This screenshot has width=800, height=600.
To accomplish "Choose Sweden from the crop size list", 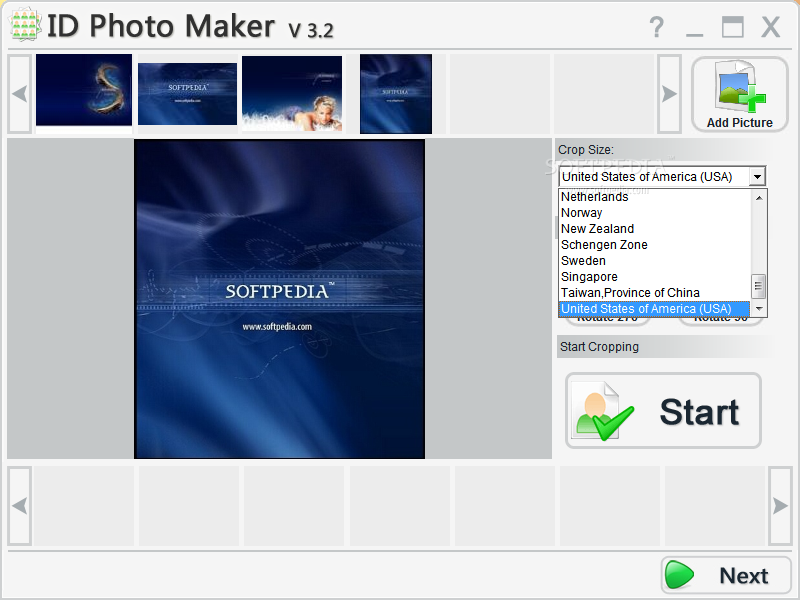I will (x=655, y=261).
